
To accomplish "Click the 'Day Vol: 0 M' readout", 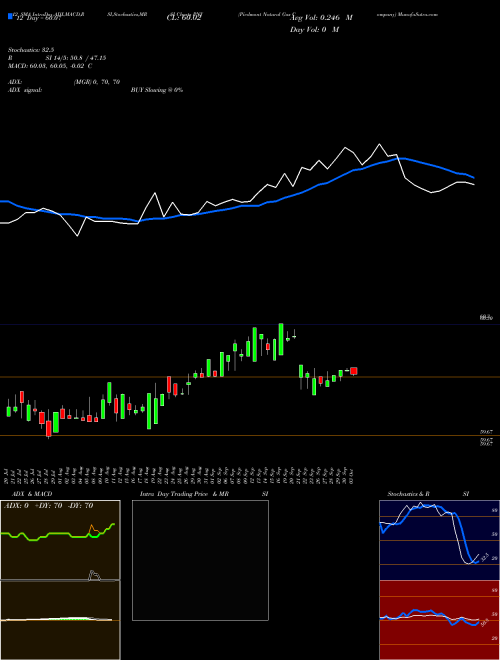I will tap(314, 29).
